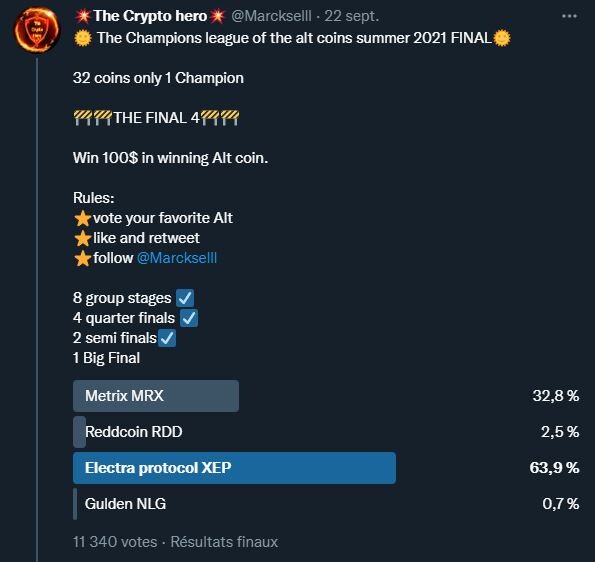595x562 pixels.
Task: Click the sun emoji before tweet title
Action: coord(83,38)
